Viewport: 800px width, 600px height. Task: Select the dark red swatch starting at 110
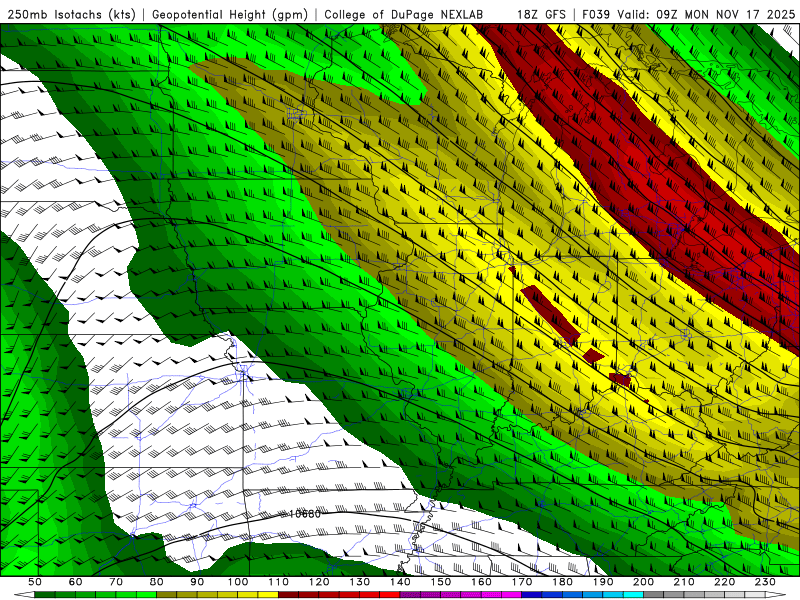pos(288,594)
